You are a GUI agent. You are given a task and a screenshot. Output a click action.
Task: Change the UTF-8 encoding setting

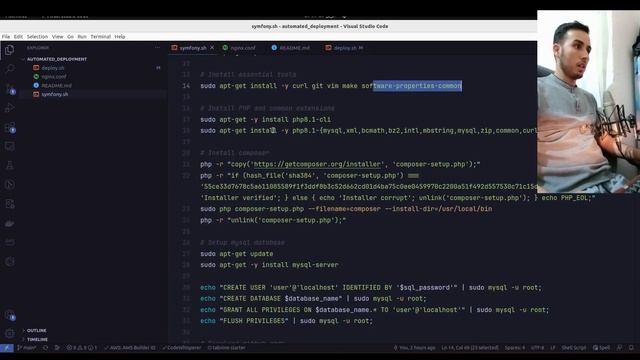pyautogui.click(x=537, y=348)
